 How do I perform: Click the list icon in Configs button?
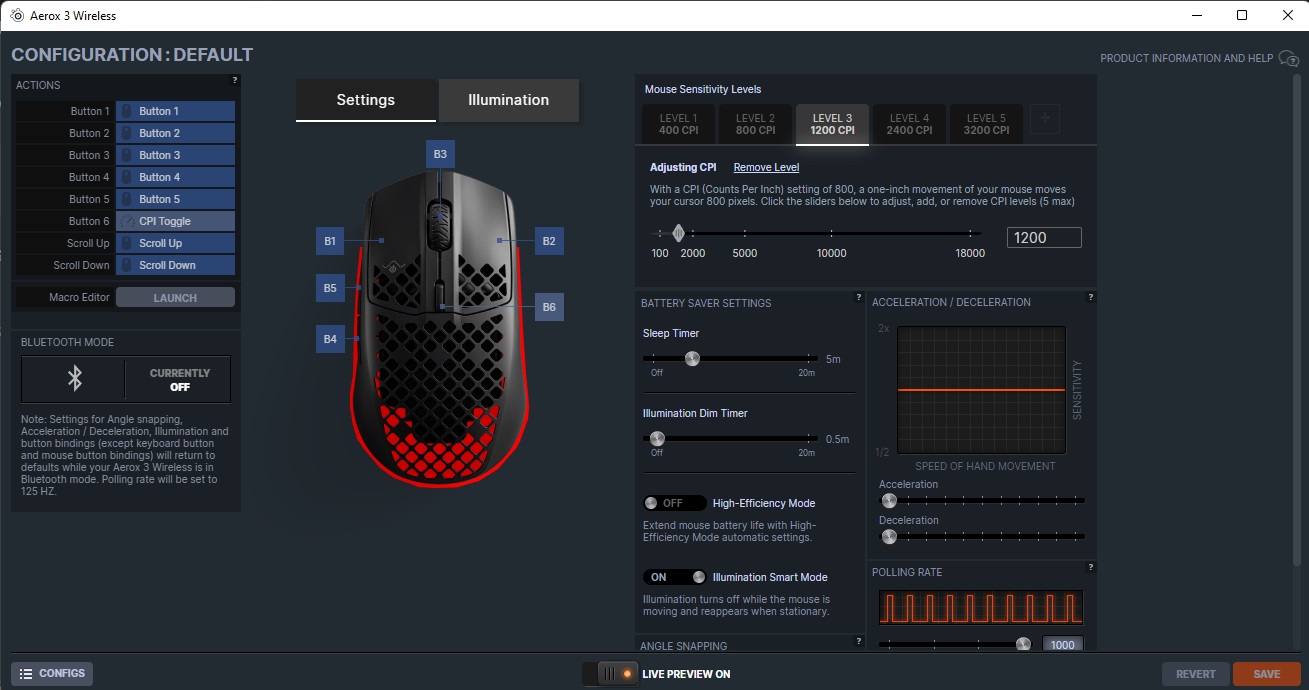(x=27, y=674)
